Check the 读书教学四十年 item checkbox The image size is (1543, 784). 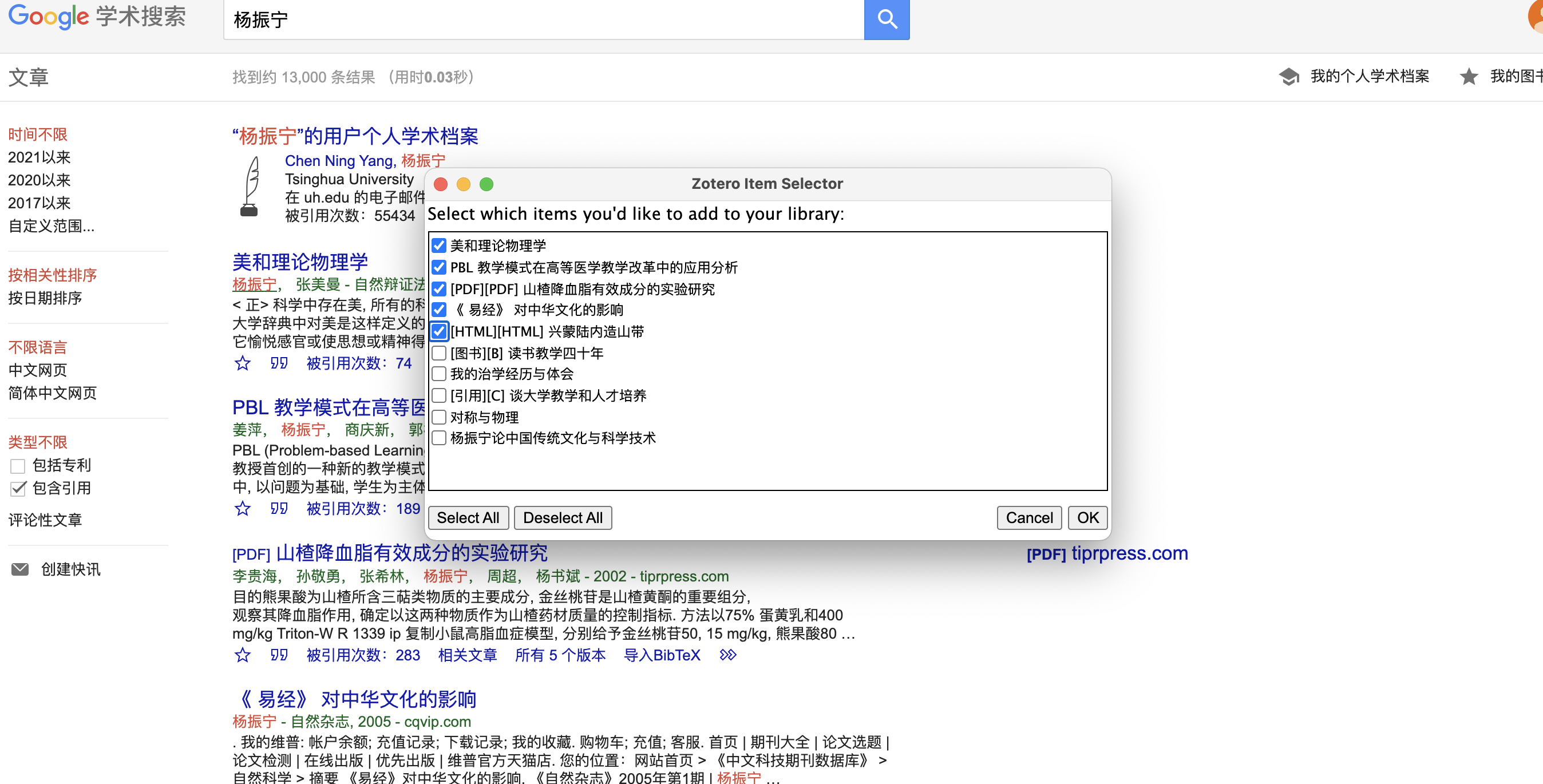[439, 353]
